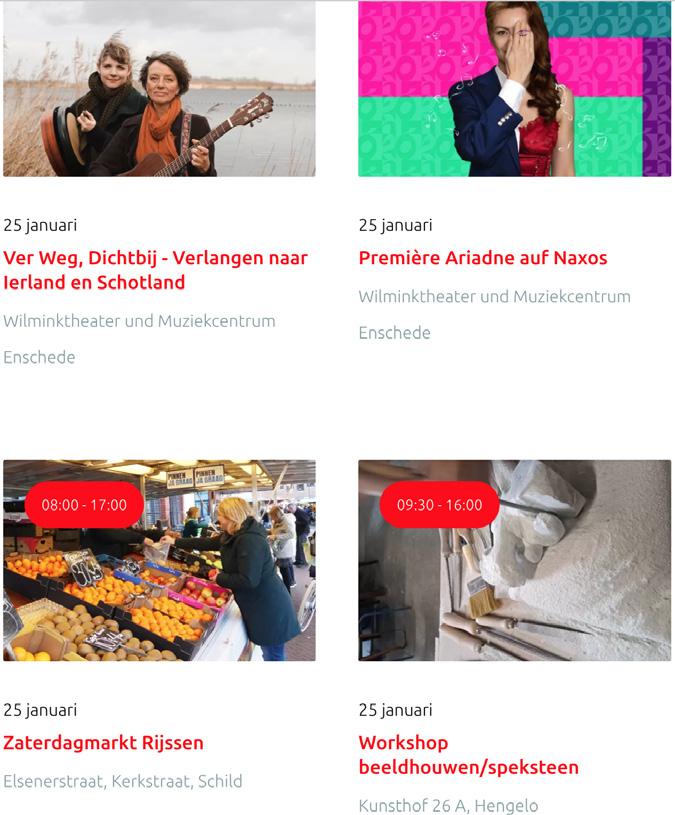Click Wilminktheater venue under Ver Weg event
Screen dimensions: 675x815
139,321
